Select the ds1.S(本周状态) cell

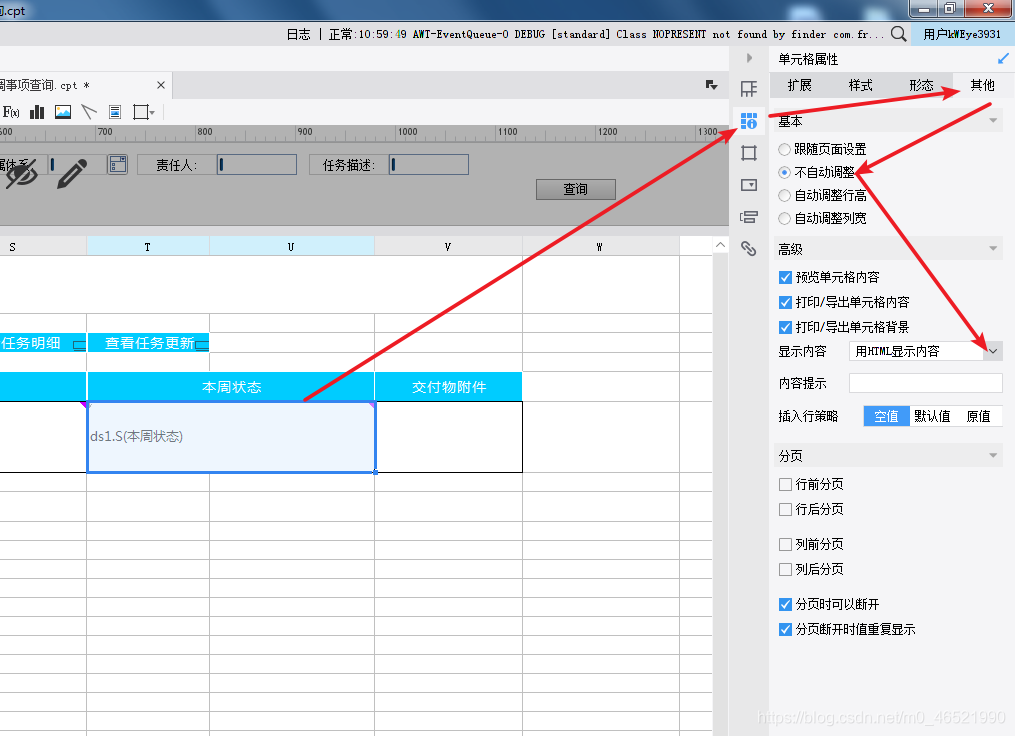click(x=231, y=437)
